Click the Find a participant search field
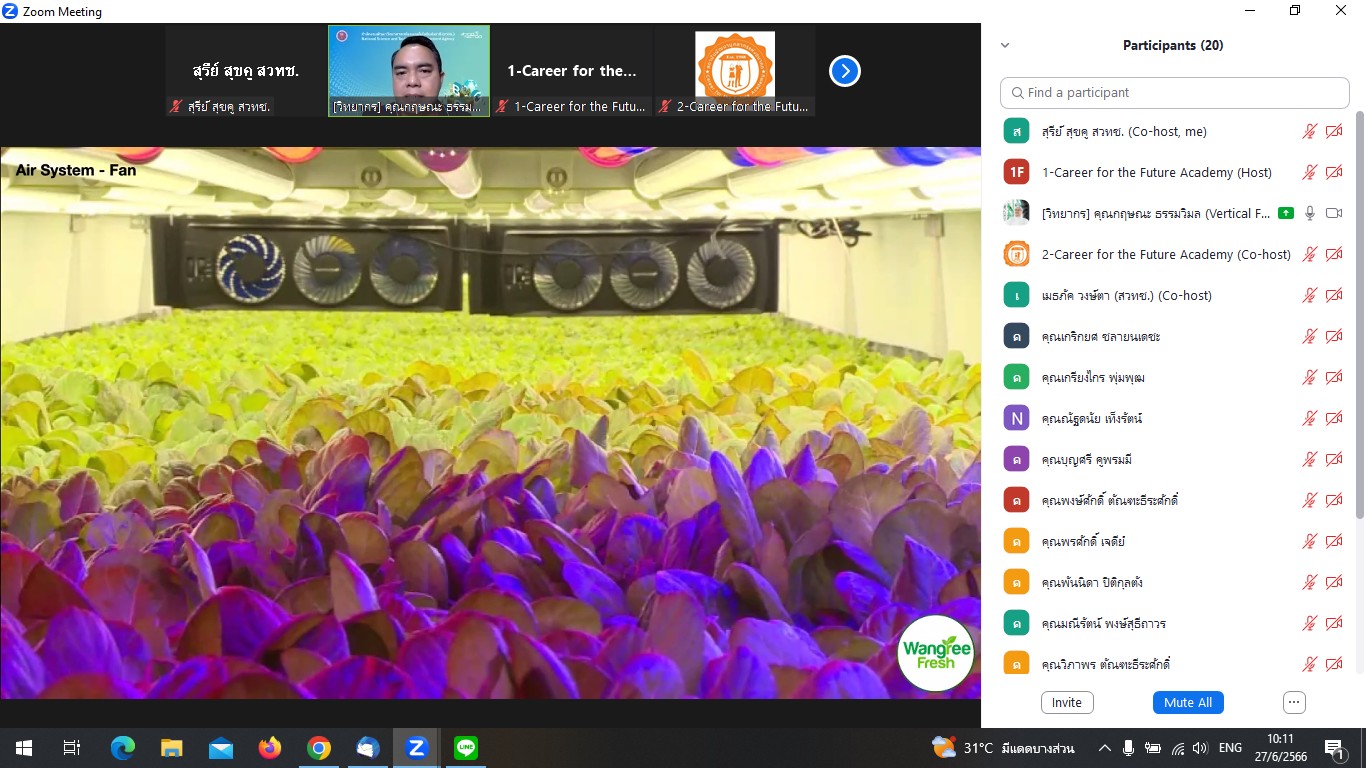This screenshot has width=1366, height=768. point(1175,92)
